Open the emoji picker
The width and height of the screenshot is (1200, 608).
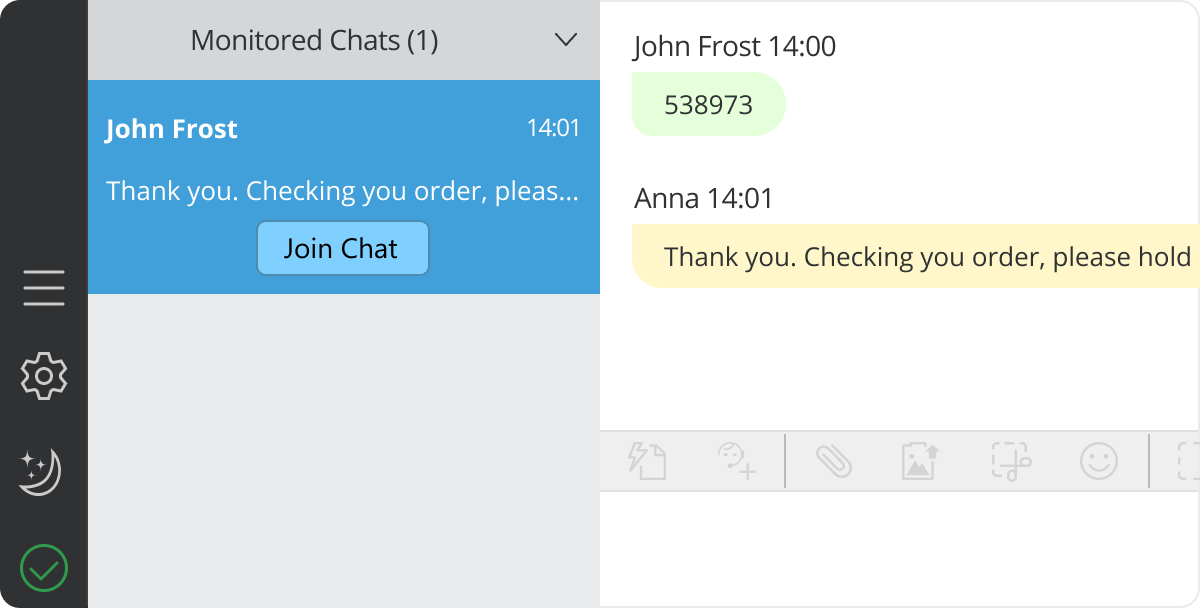point(1098,461)
